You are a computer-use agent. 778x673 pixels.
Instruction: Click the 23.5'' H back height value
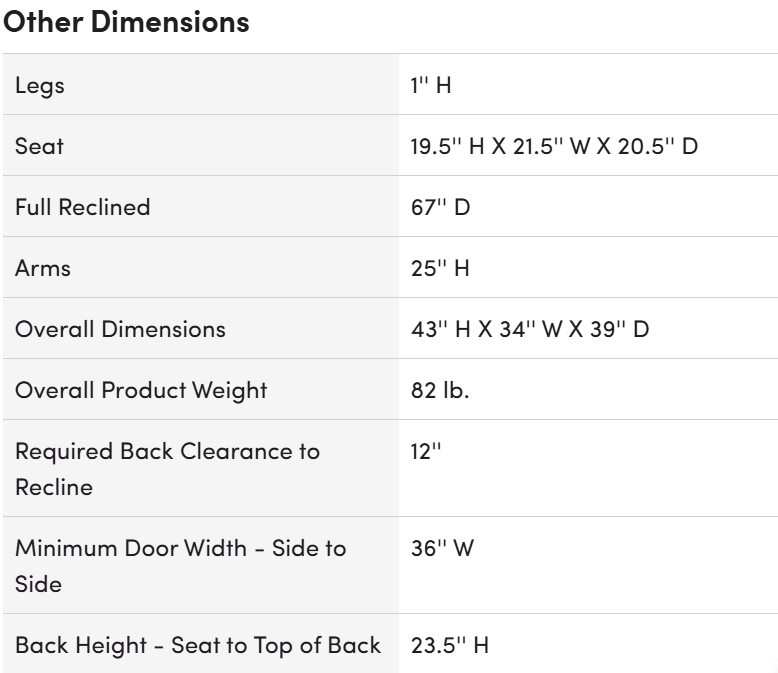pyautogui.click(x=450, y=645)
